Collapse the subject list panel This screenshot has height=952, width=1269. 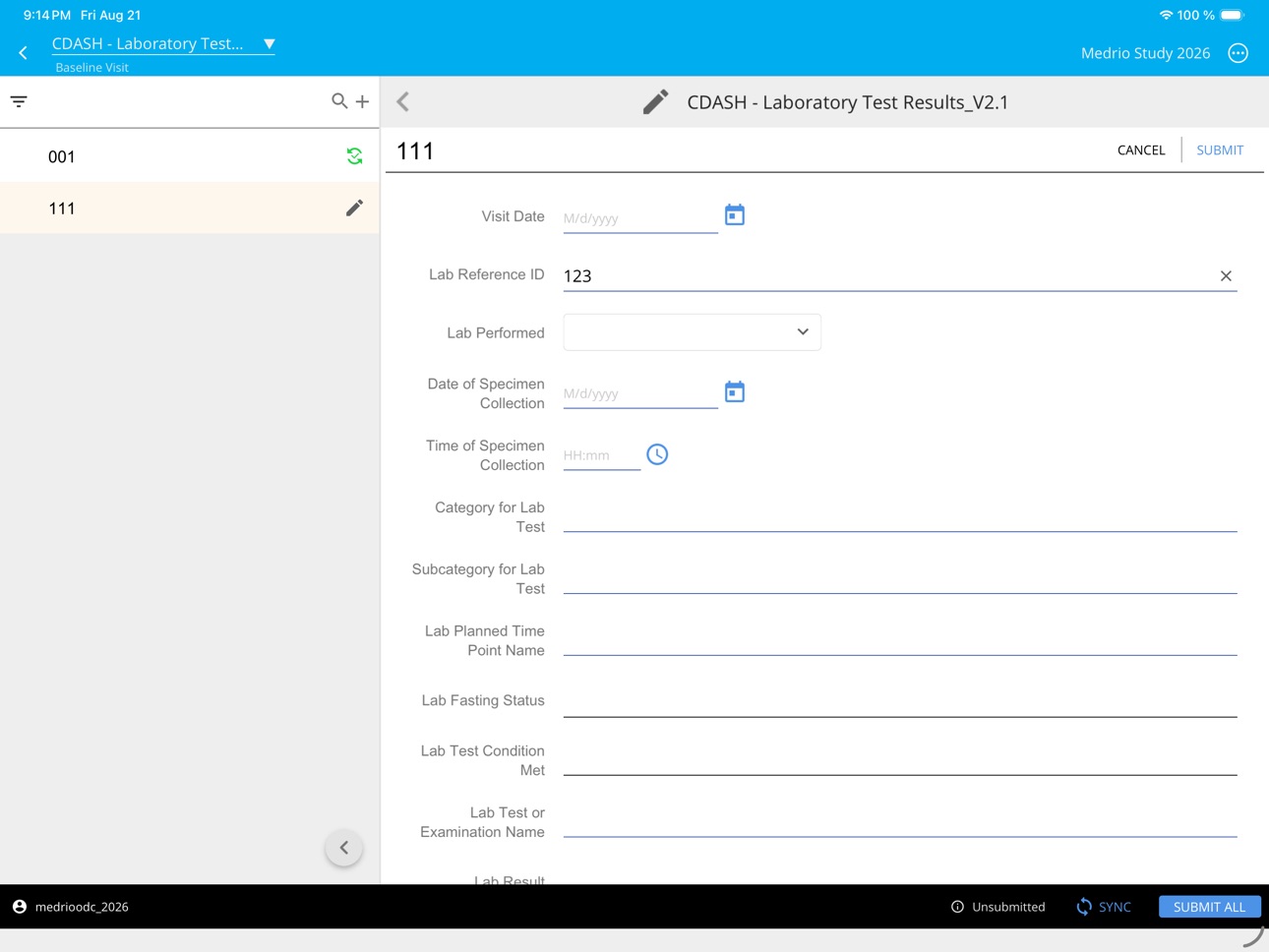pyautogui.click(x=344, y=848)
